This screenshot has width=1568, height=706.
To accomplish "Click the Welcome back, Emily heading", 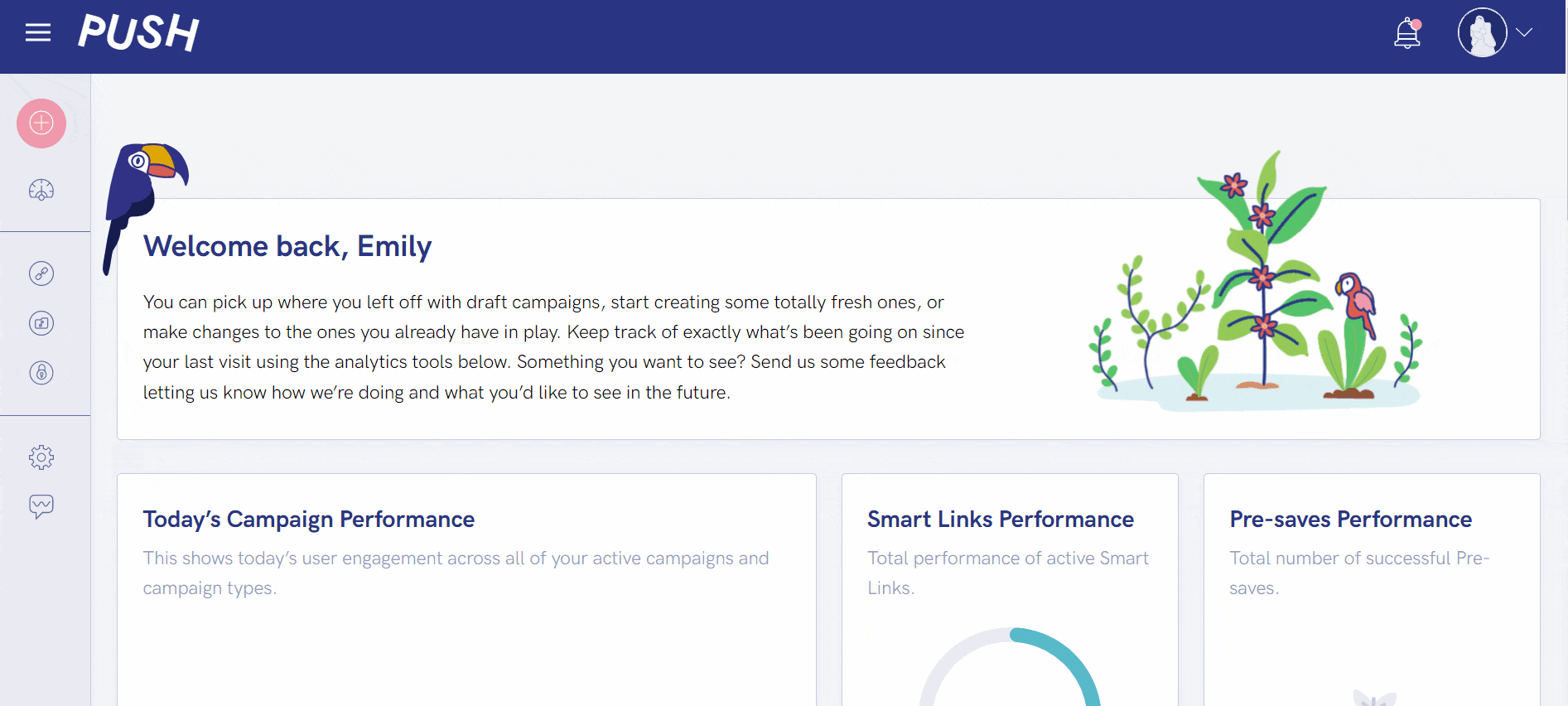I will 287,246.
